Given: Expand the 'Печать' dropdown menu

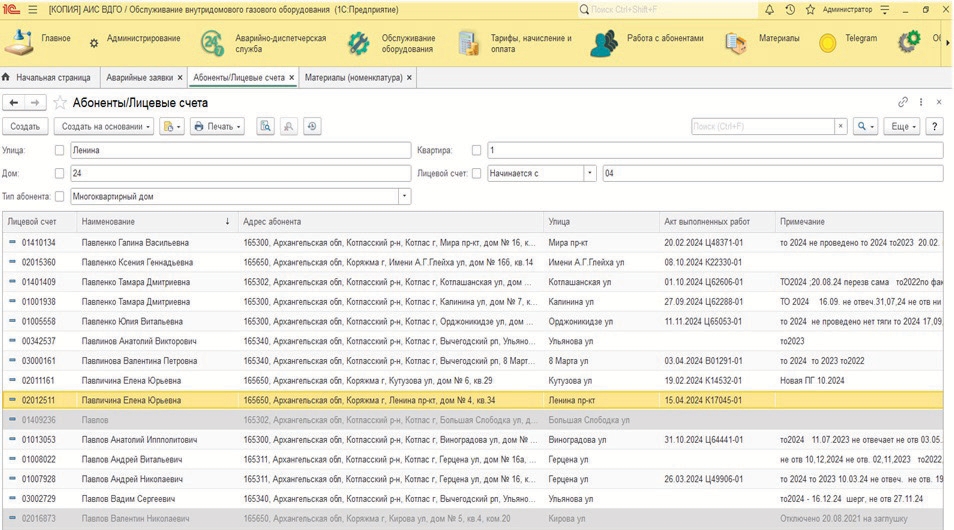Looking at the screenshot, I should tap(217, 127).
